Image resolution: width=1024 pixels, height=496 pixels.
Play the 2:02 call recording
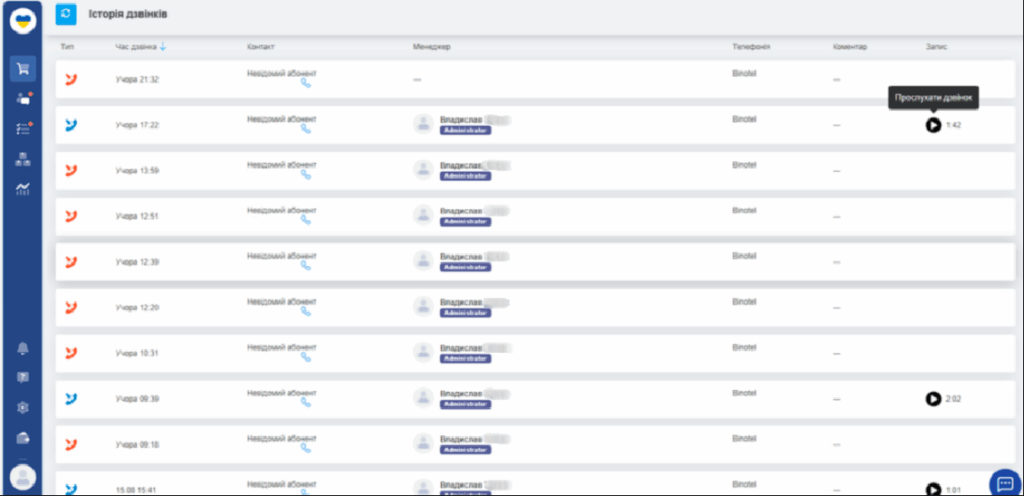(933, 399)
